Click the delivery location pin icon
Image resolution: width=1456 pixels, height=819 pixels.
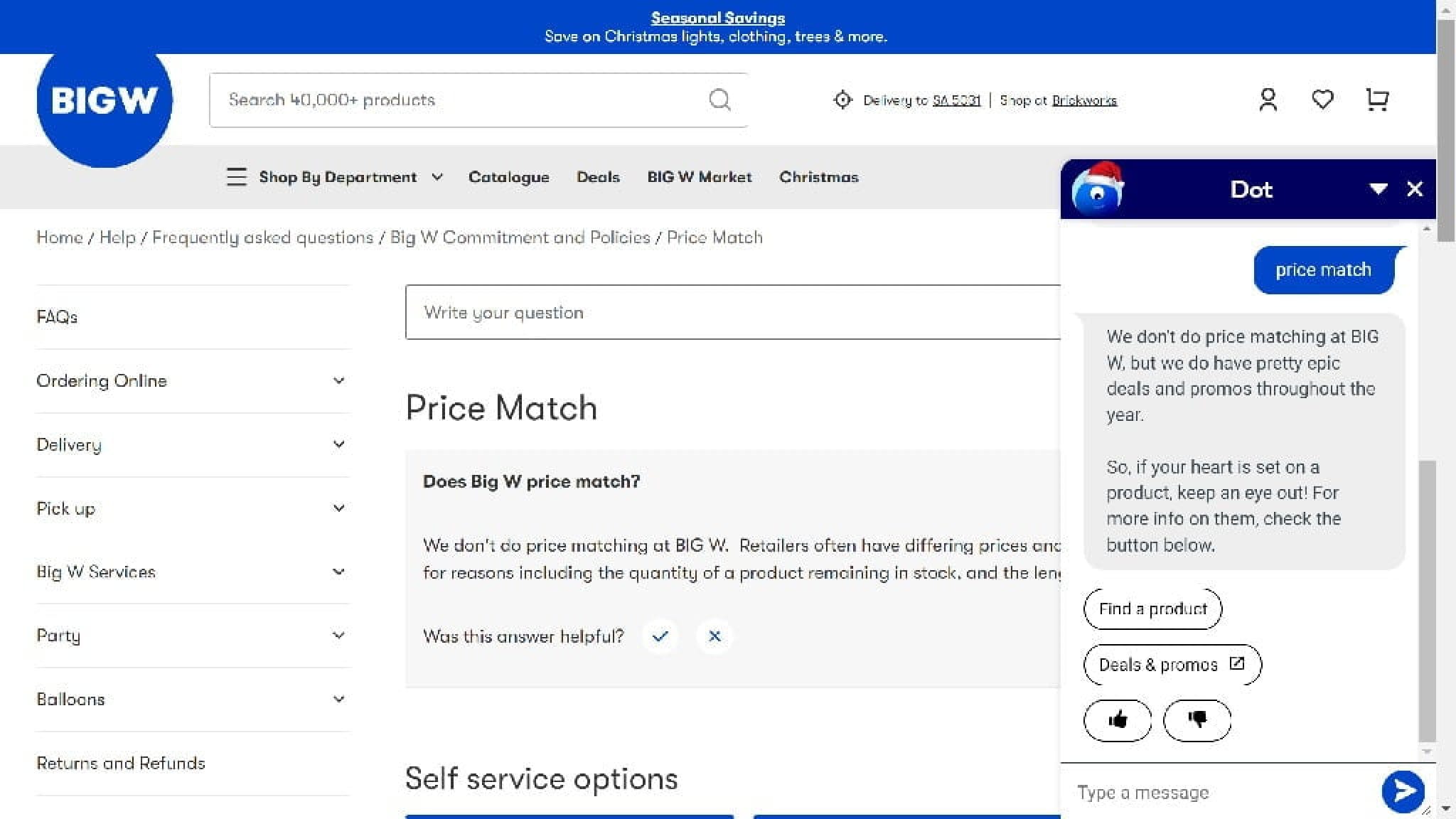pyautogui.click(x=842, y=100)
